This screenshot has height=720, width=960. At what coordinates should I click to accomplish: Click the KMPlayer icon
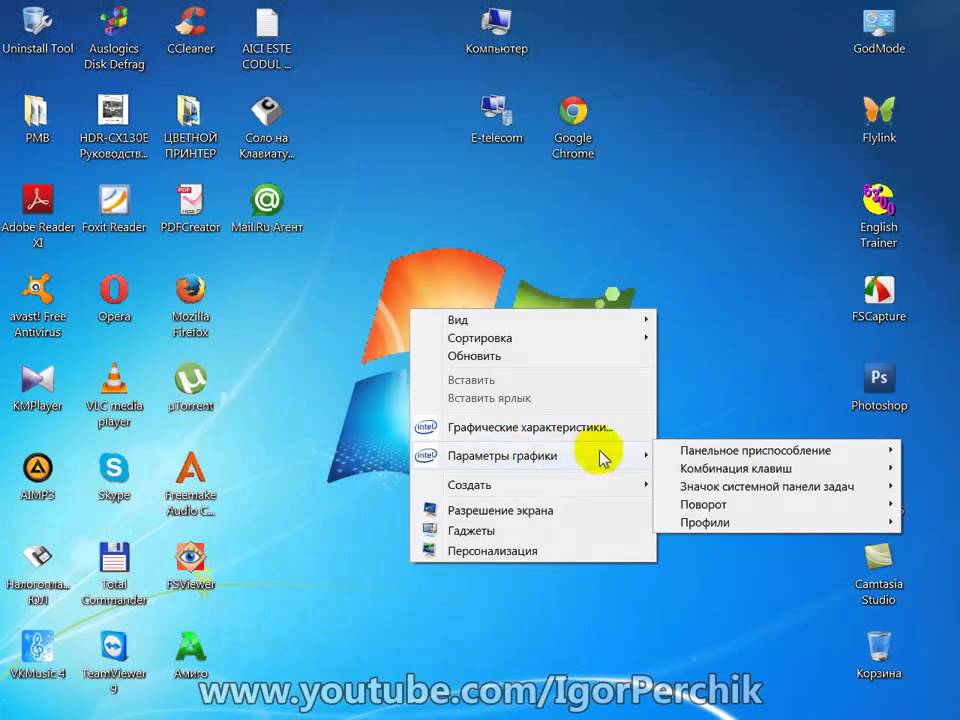coord(37,378)
